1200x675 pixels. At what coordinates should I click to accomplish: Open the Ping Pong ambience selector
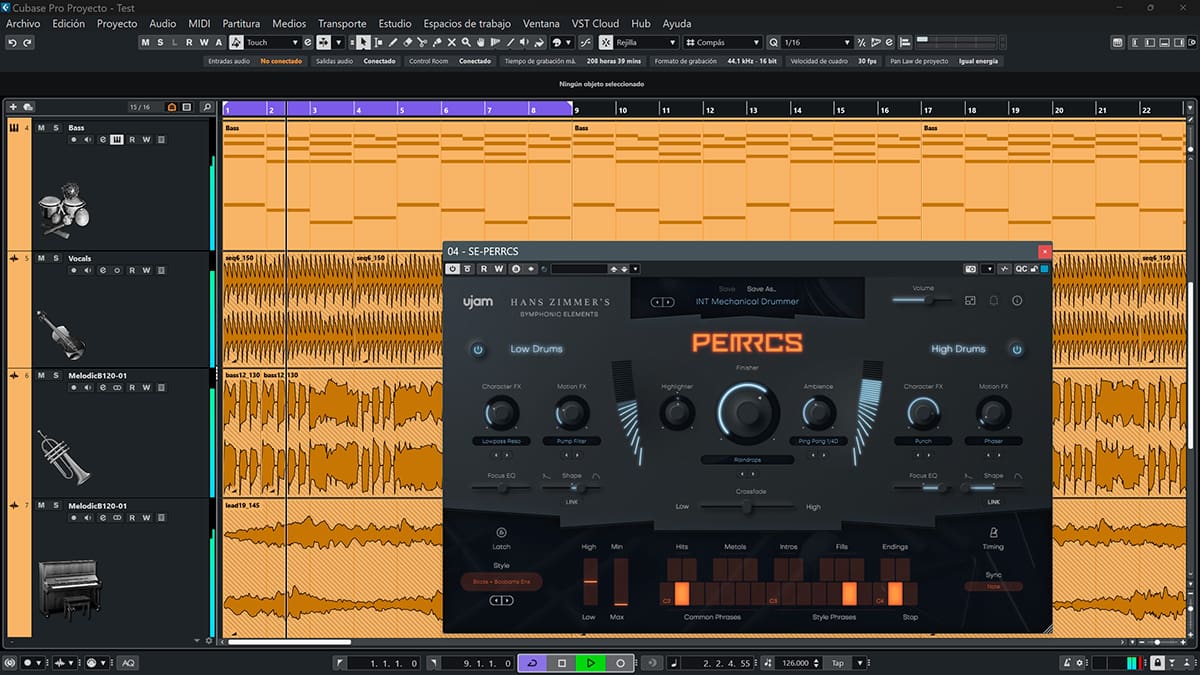(x=818, y=441)
